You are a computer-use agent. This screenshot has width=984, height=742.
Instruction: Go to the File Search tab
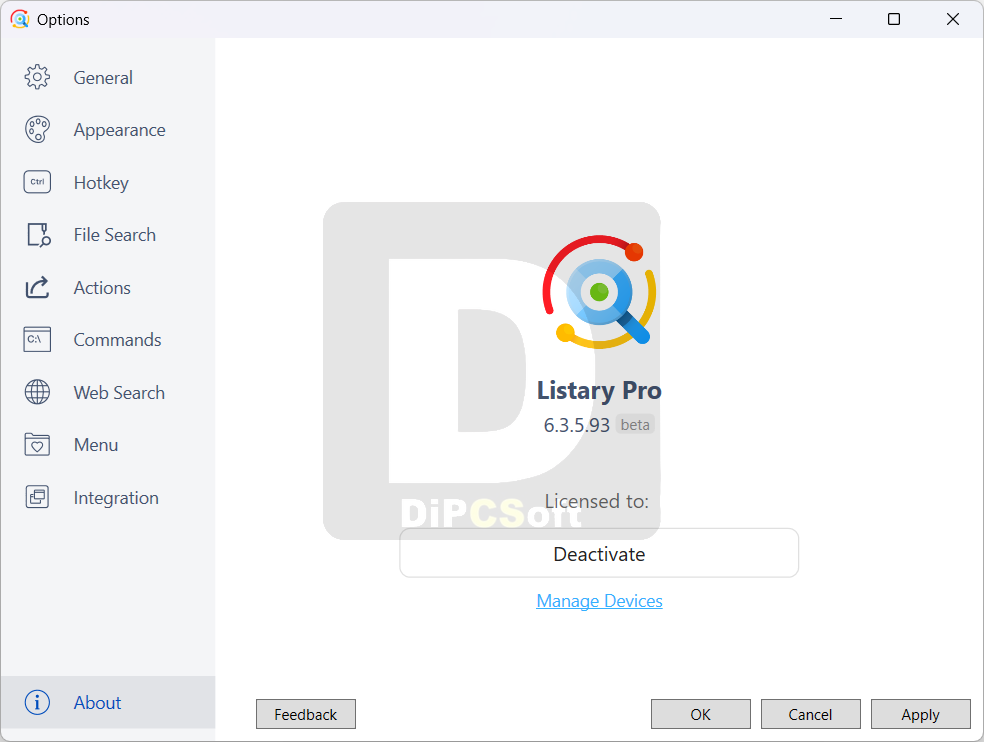click(x=108, y=235)
